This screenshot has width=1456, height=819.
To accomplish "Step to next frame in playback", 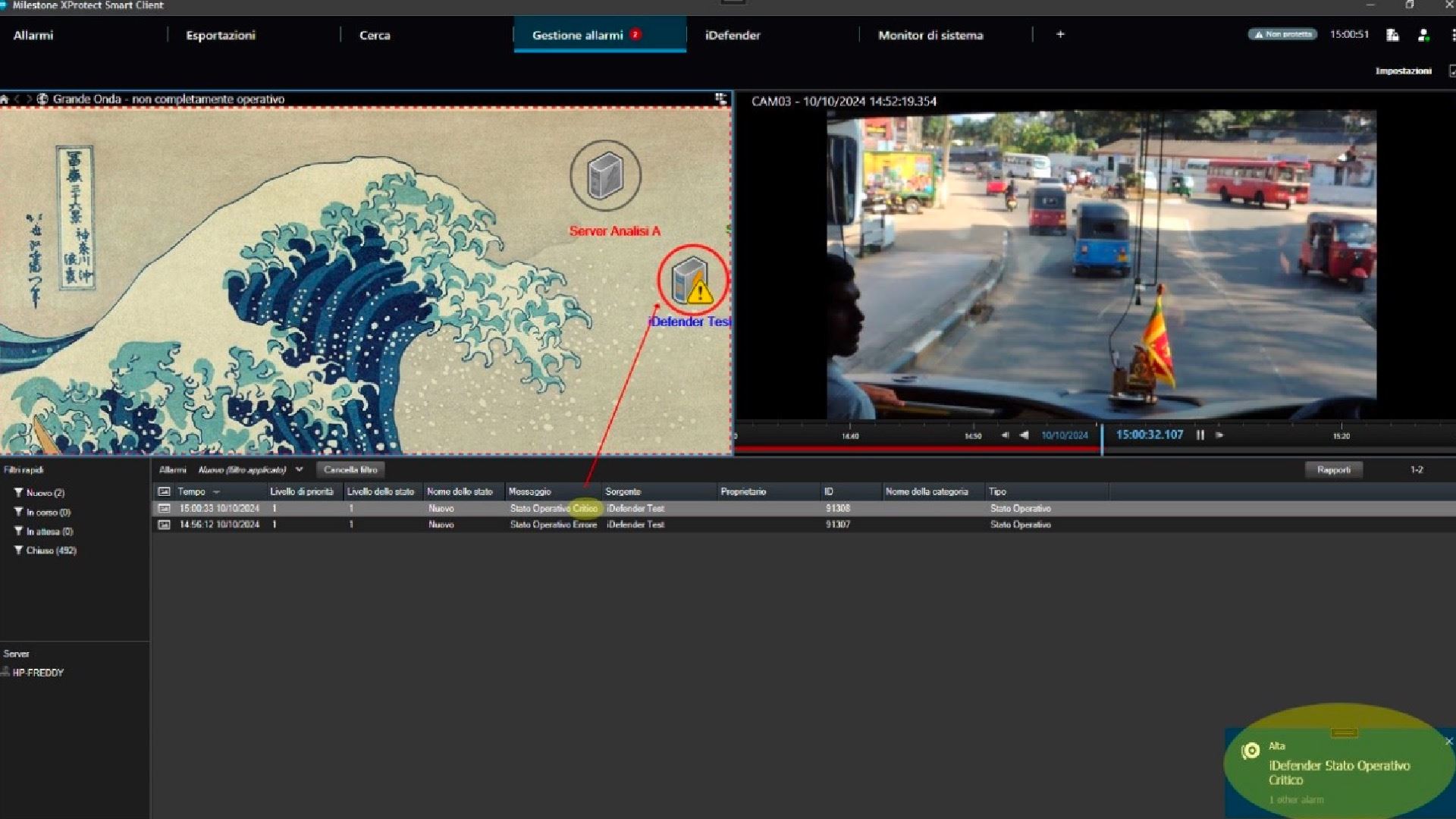I will click(1219, 435).
